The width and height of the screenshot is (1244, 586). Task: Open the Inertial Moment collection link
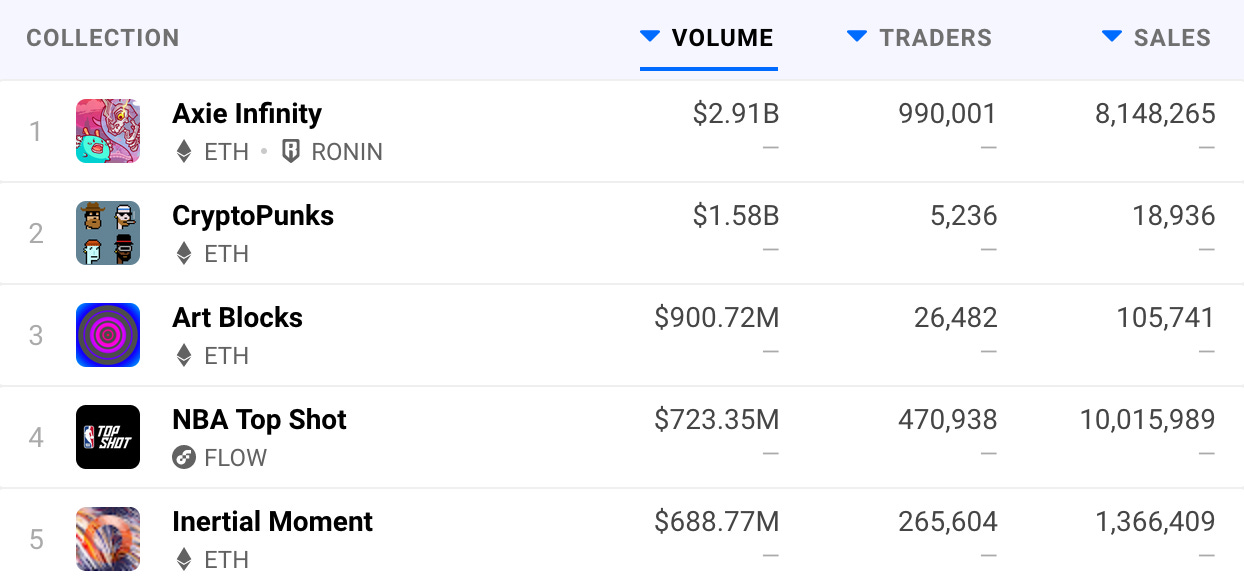[272, 522]
